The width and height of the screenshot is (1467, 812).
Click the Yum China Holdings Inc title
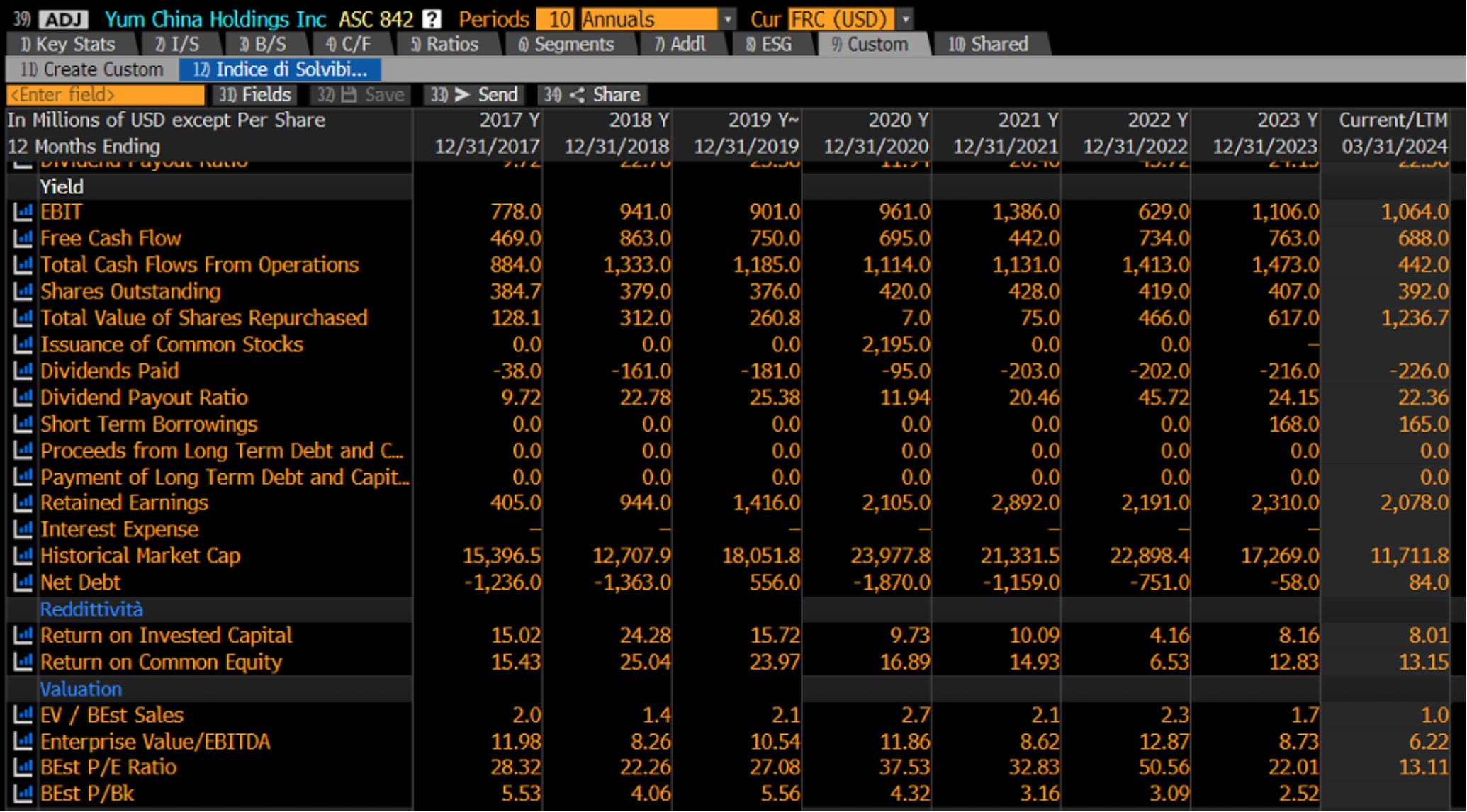pos(215,19)
